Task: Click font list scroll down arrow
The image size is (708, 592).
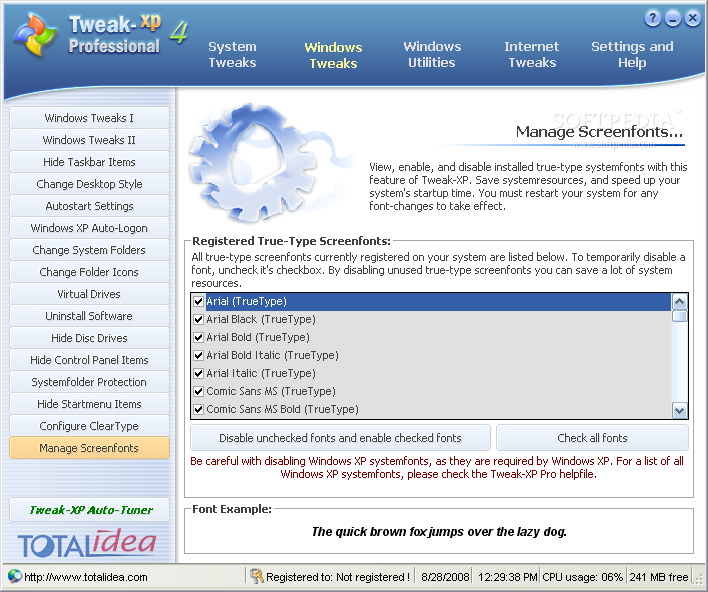Action: click(x=679, y=410)
